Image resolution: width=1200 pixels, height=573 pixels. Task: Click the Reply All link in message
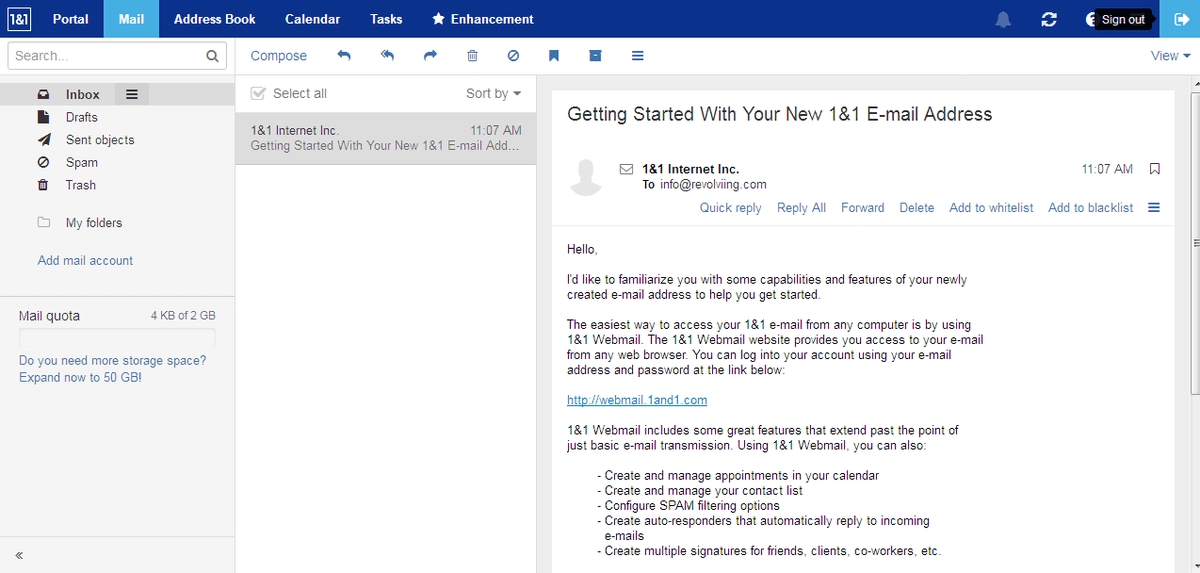click(x=801, y=208)
